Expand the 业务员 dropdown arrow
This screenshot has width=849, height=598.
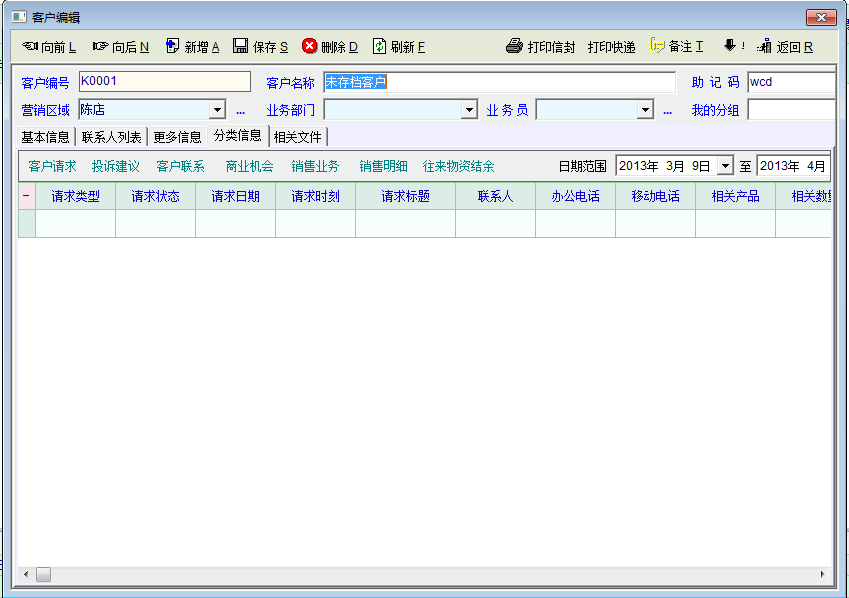(x=645, y=110)
